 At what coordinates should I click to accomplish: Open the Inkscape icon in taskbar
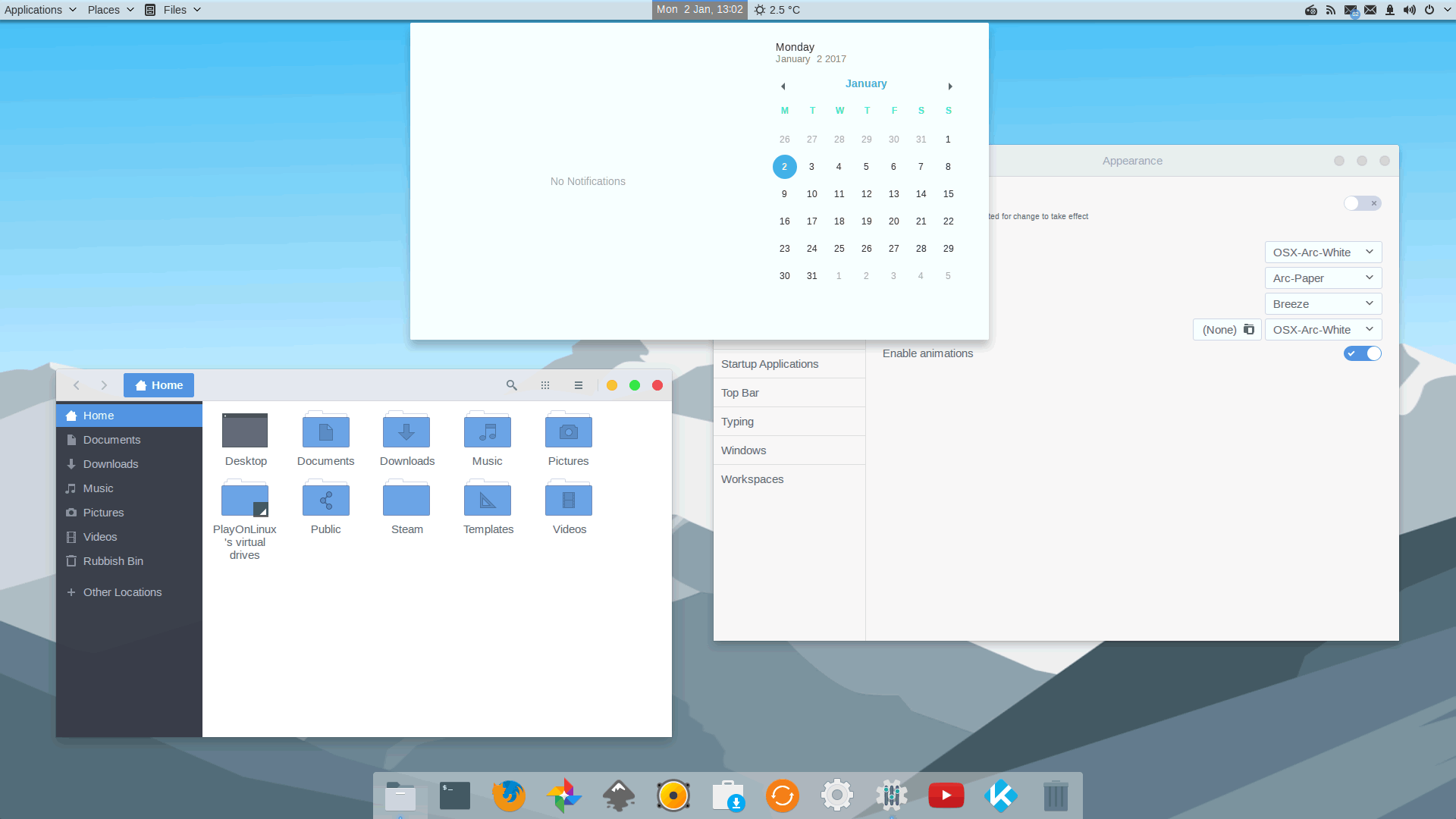[619, 795]
